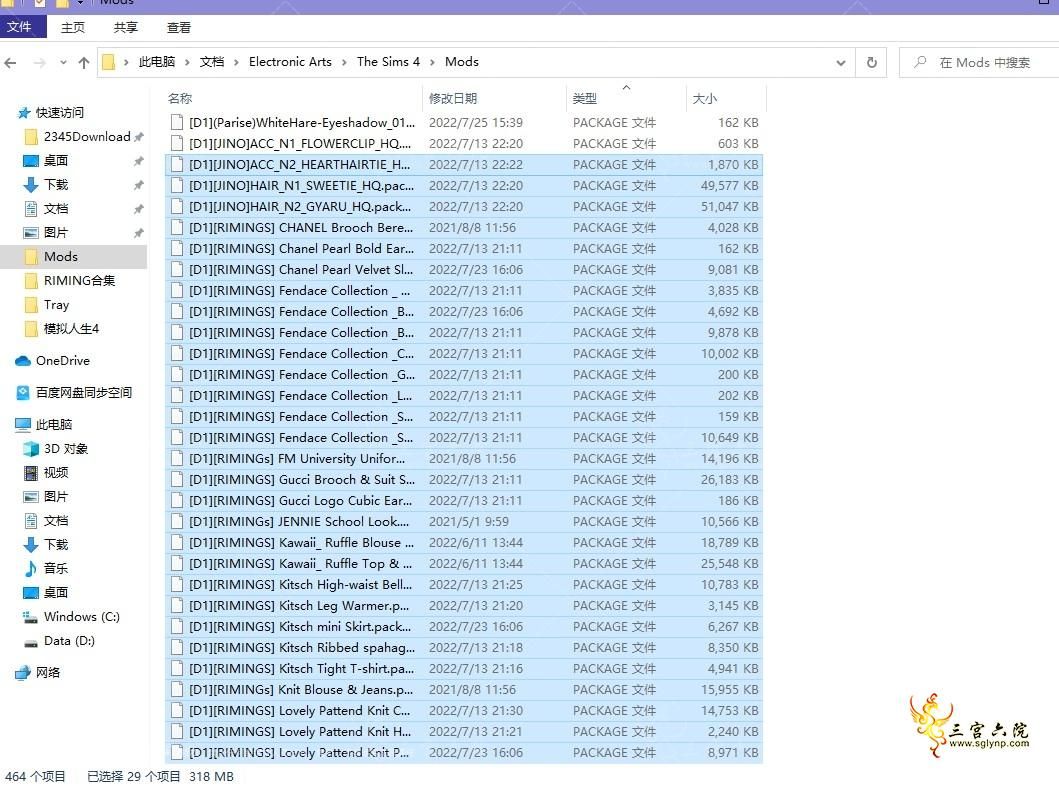Select JENNIE School Look file
1059x788 pixels.
tap(464, 521)
